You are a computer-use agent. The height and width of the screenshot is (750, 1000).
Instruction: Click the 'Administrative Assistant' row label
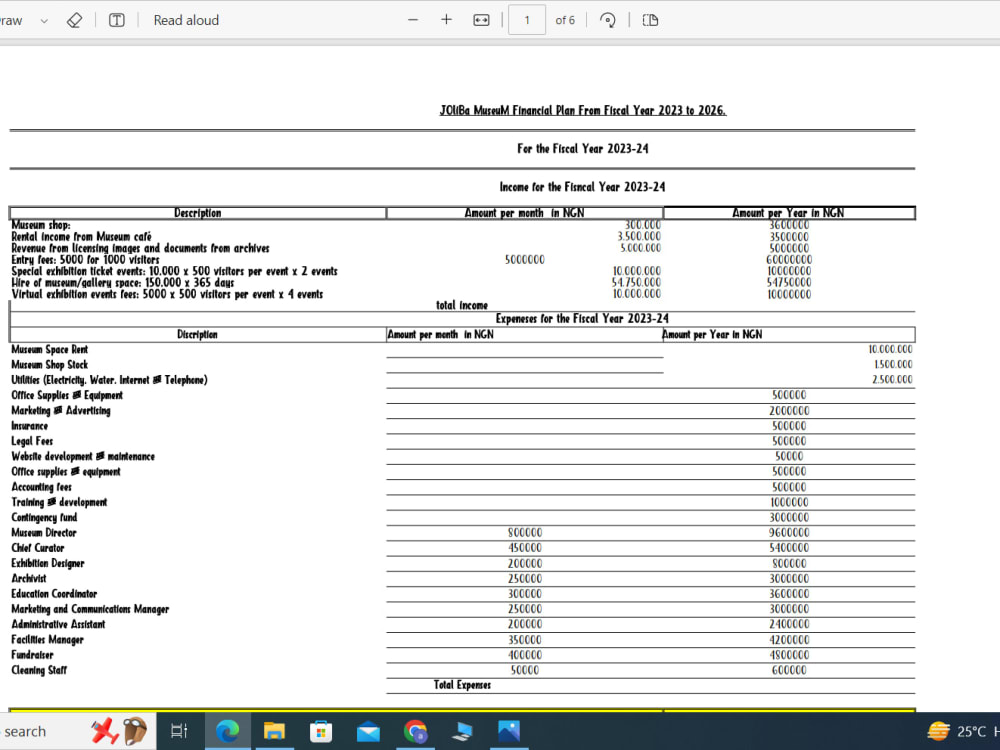click(58, 624)
